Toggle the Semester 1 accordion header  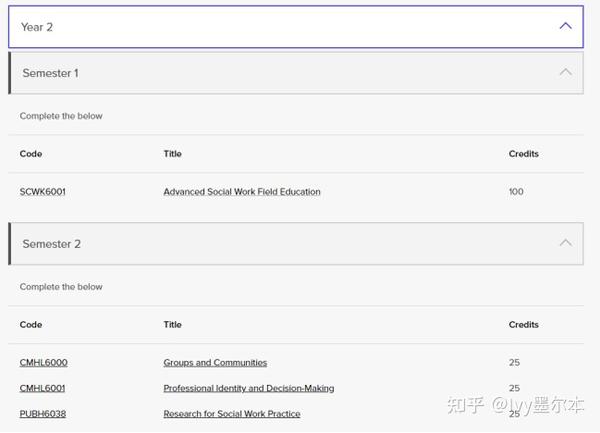click(296, 73)
